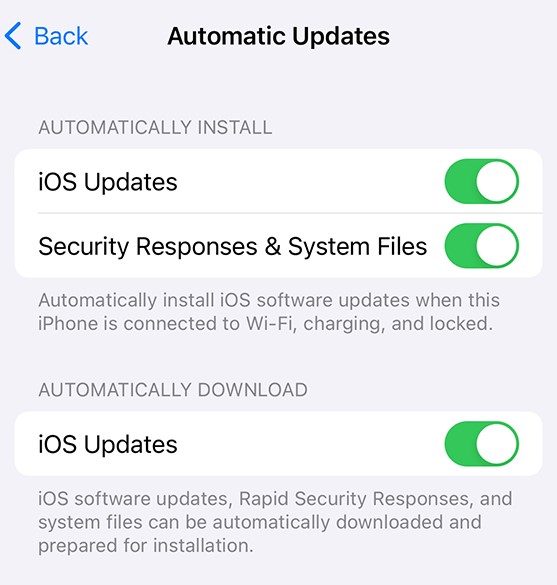The width and height of the screenshot is (557, 585).
Task: Tap the blue back chevron arrow
Action: click(x=13, y=36)
